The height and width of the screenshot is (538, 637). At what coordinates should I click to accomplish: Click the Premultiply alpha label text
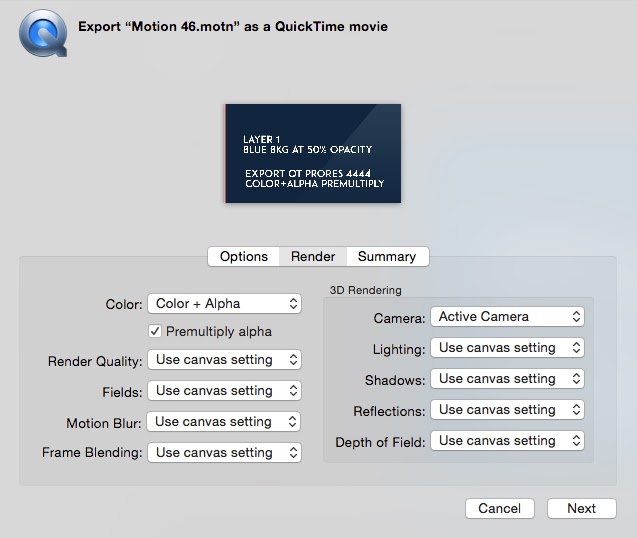[x=219, y=332]
